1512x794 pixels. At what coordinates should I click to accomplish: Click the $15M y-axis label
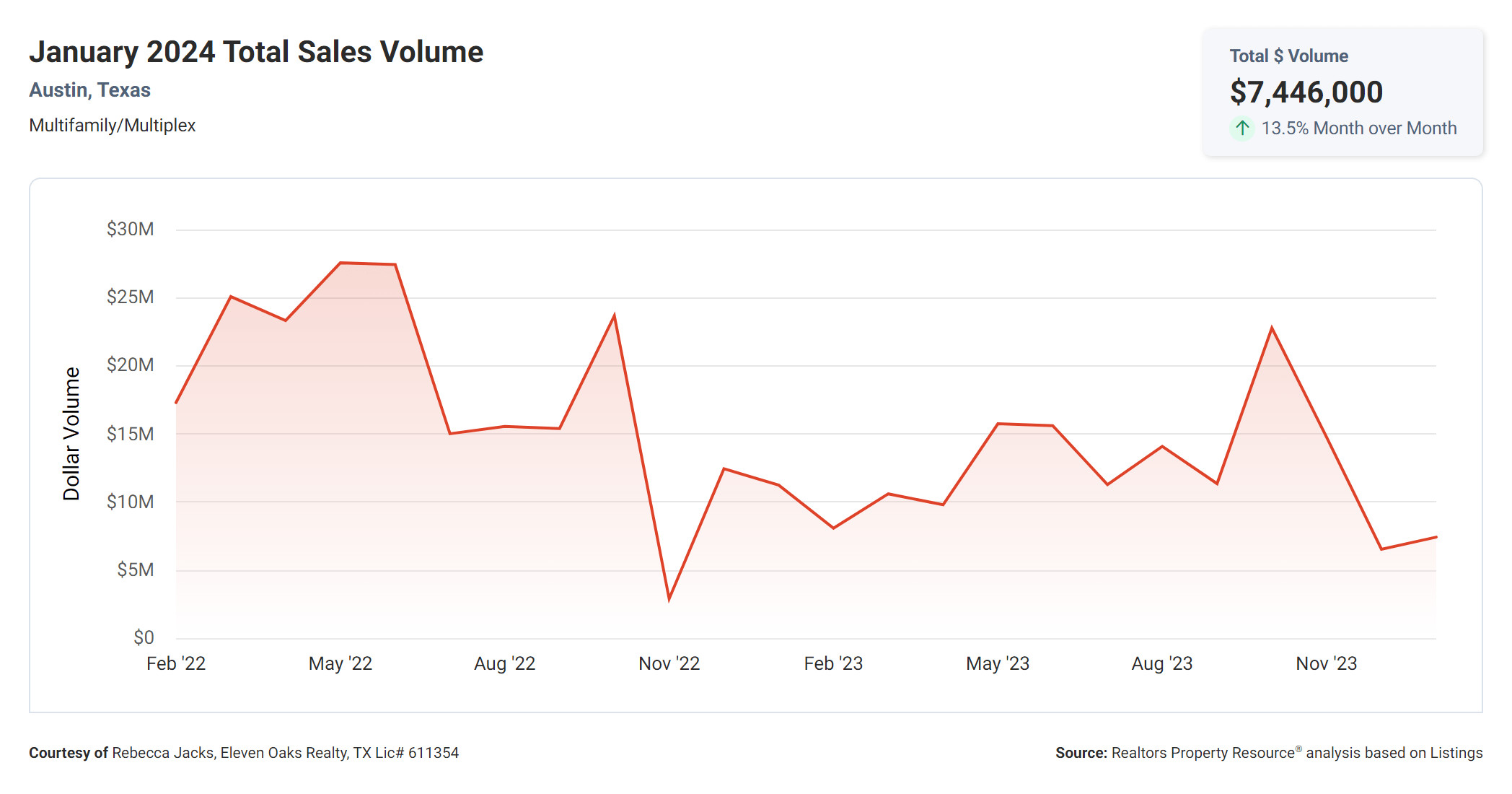click(130, 434)
